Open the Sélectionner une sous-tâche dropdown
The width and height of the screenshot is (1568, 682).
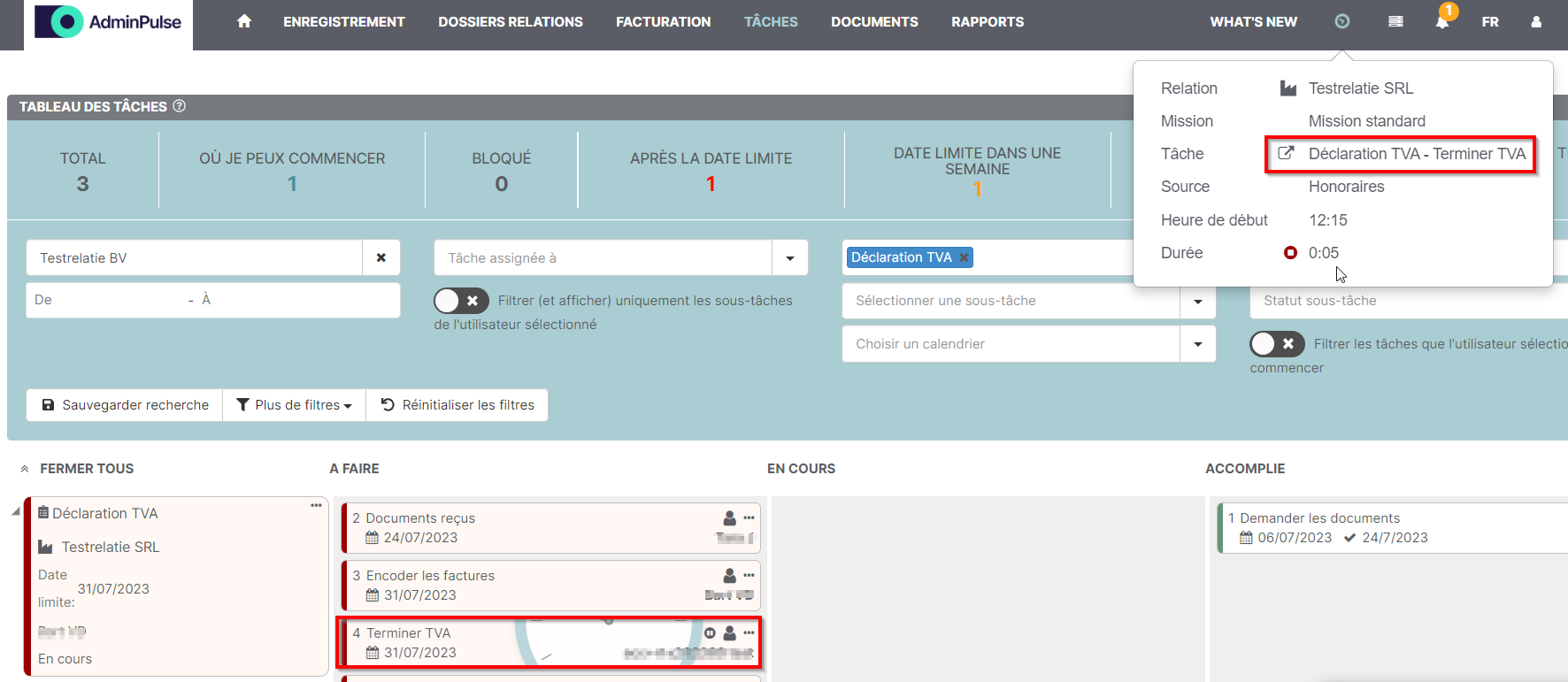coord(1197,301)
